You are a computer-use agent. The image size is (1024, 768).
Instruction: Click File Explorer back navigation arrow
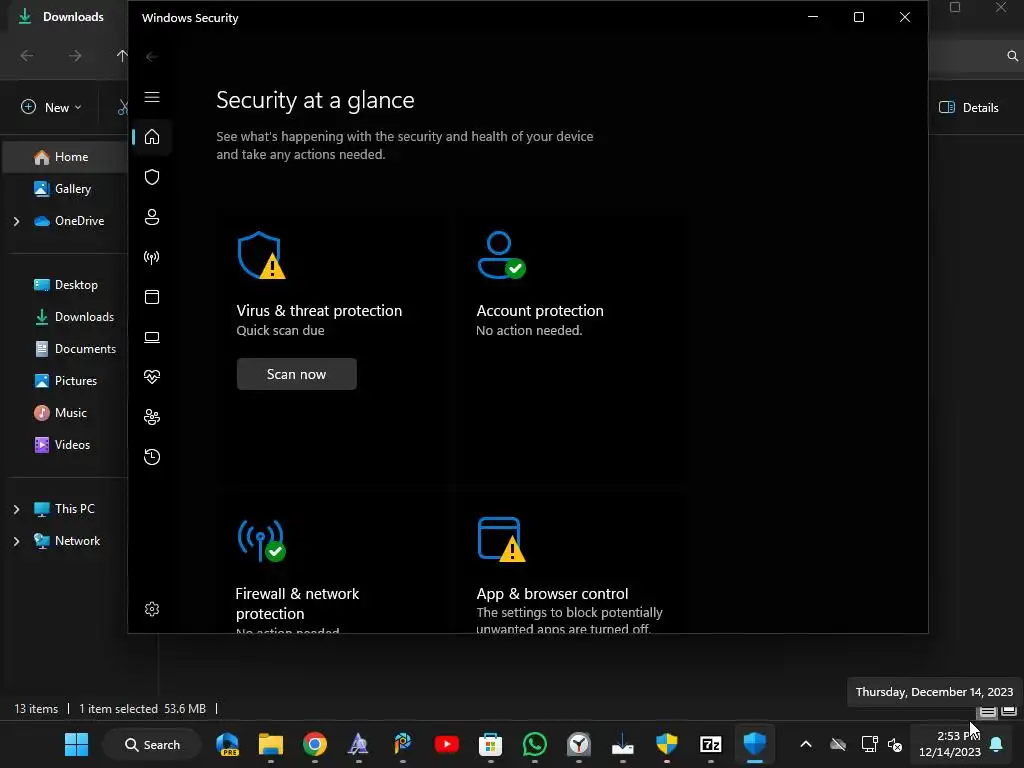tap(27, 56)
